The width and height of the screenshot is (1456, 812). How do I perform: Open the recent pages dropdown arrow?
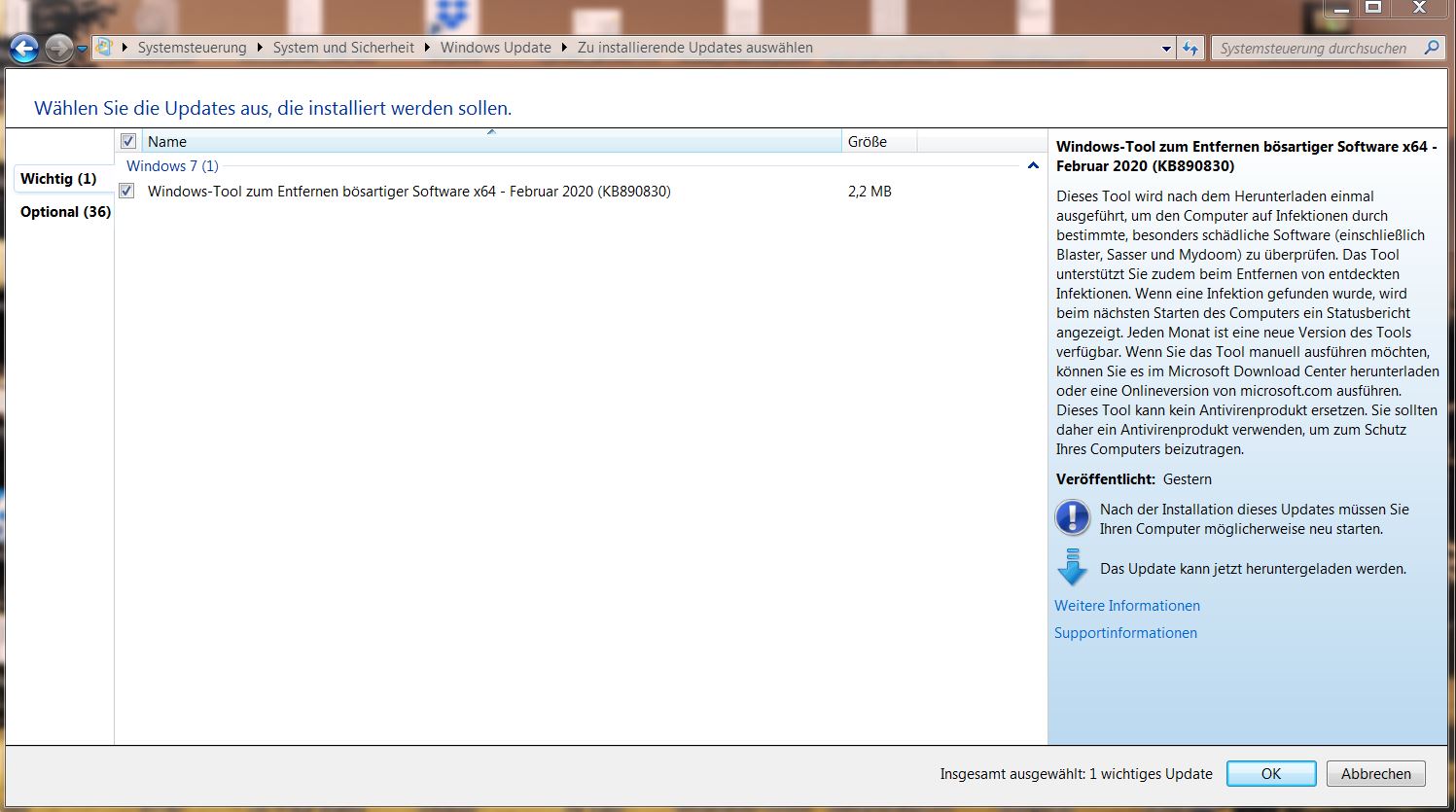82,48
